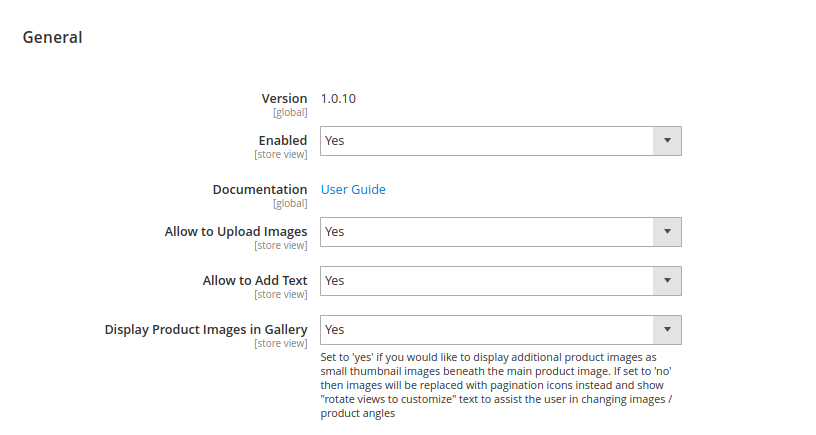This screenshot has height=435, width=816.
Task: Click the version number 1.0.10
Action: click(x=338, y=98)
